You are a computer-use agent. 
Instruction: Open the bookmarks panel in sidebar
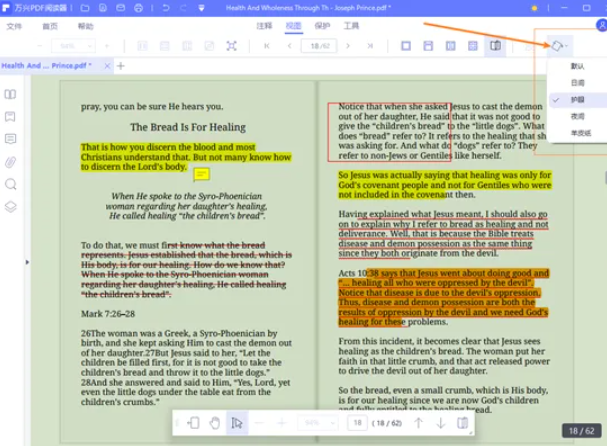[11, 116]
